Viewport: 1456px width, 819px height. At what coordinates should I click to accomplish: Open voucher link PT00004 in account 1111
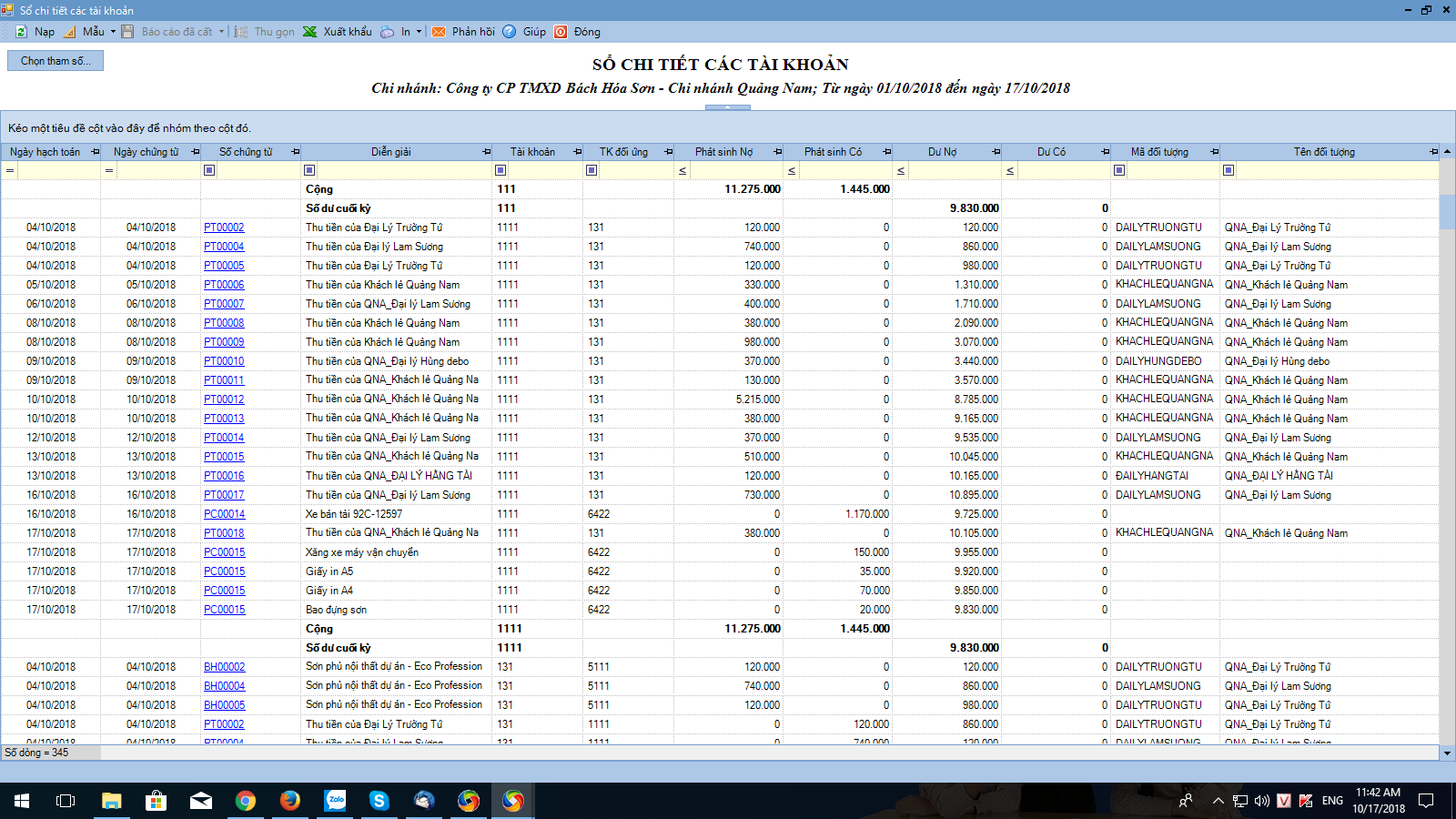224,247
